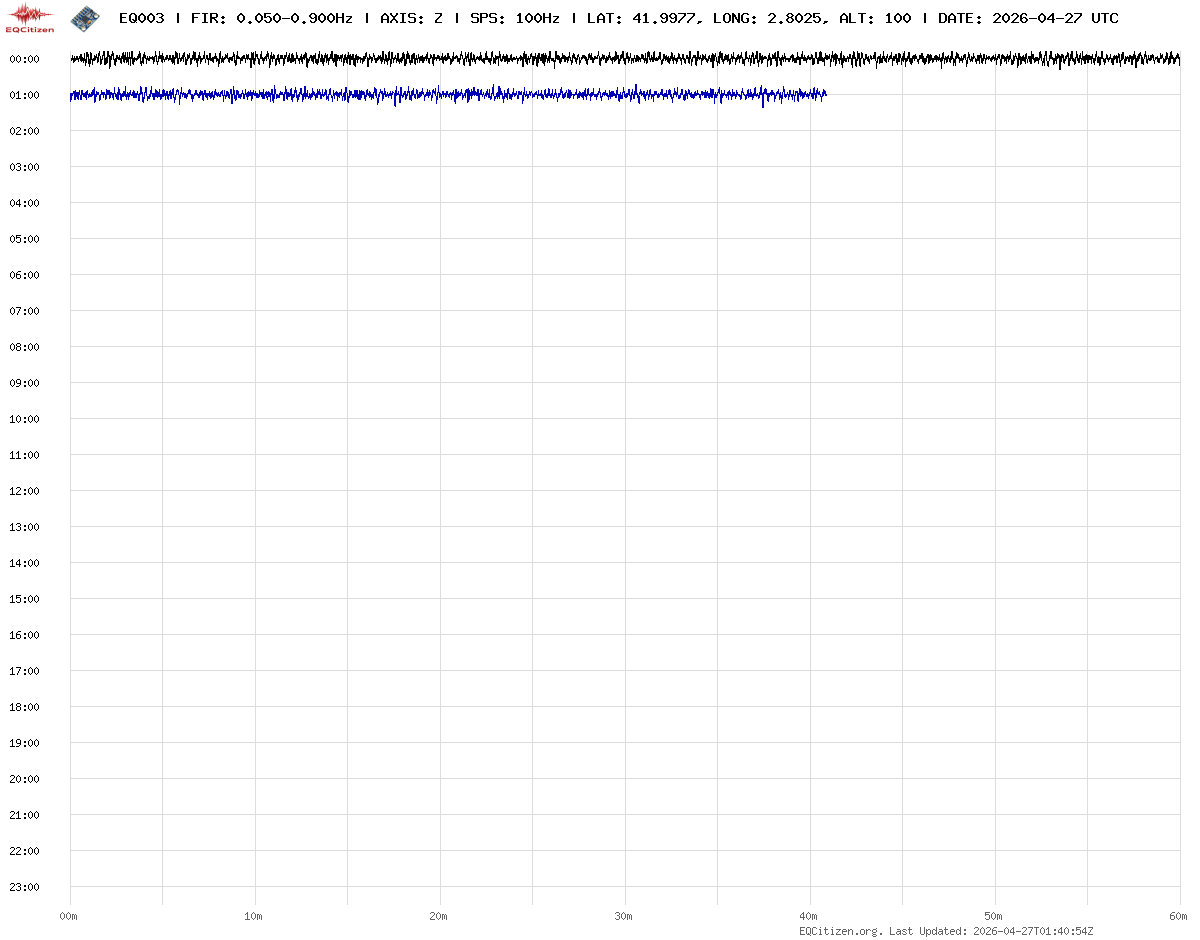Select the 01:00 hour row label
This screenshot has width=1200, height=940.
click(x=24, y=95)
